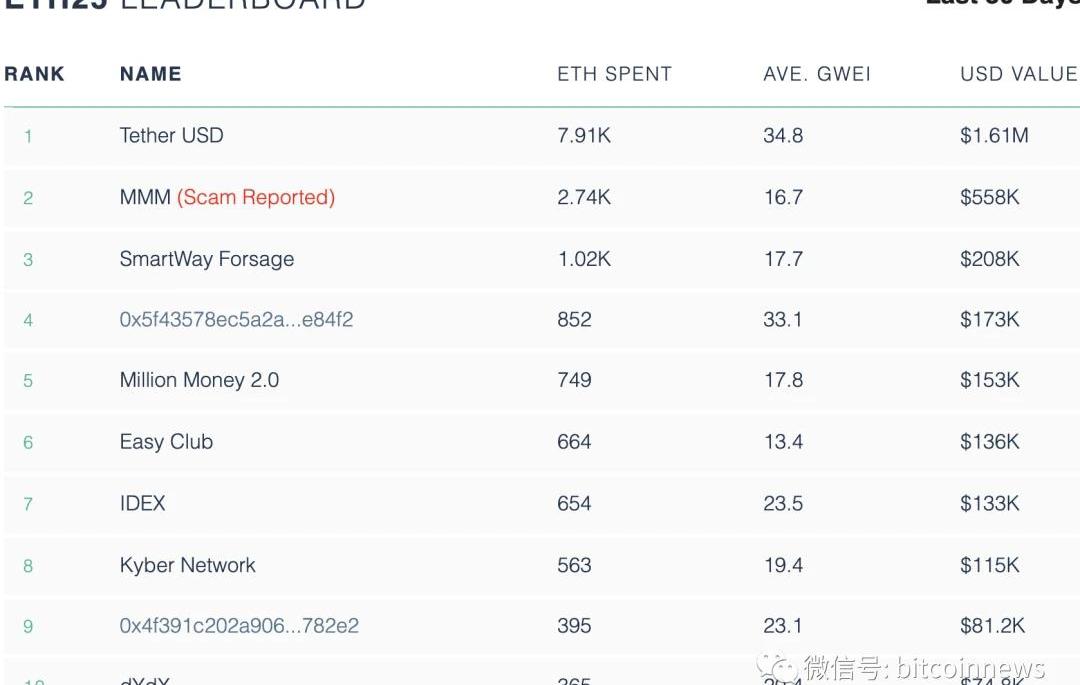Screen dimensions: 1080x685
Task: Open the Kyber Network entry
Action: tap(187, 565)
